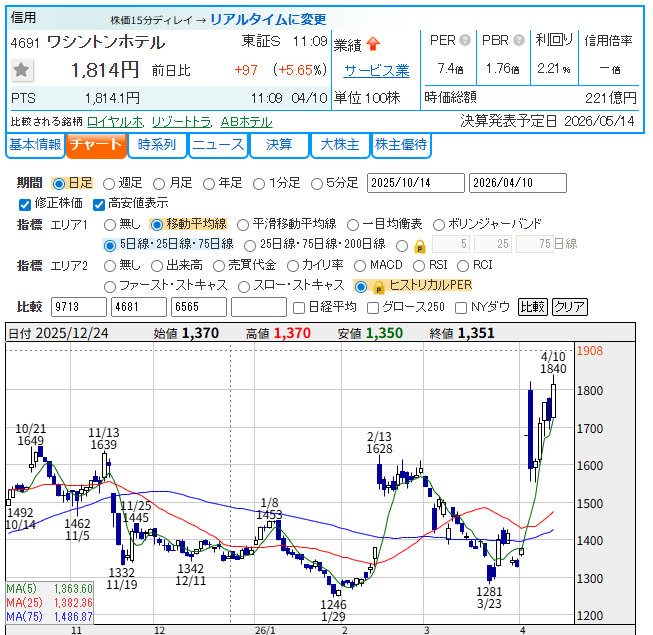The width and height of the screenshot is (653, 635).
Task: Open the サービス業 sector link
Action: click(x=376, y=71)
